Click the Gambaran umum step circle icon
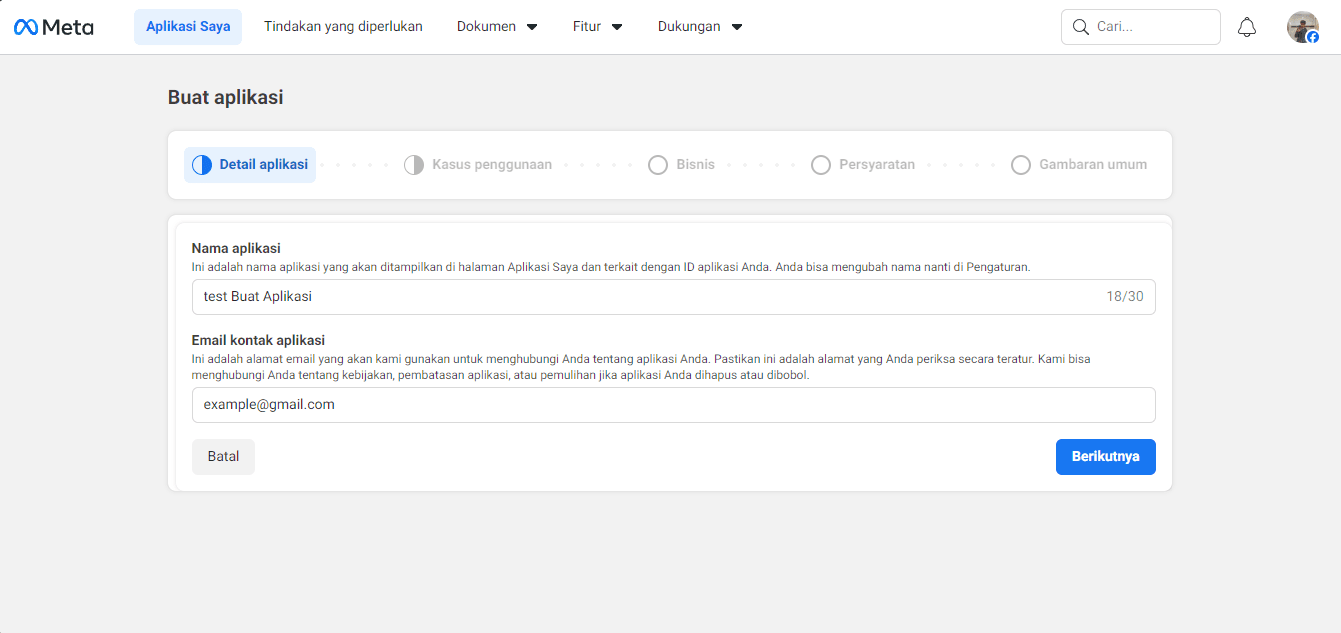 [x=1021, y=165]
